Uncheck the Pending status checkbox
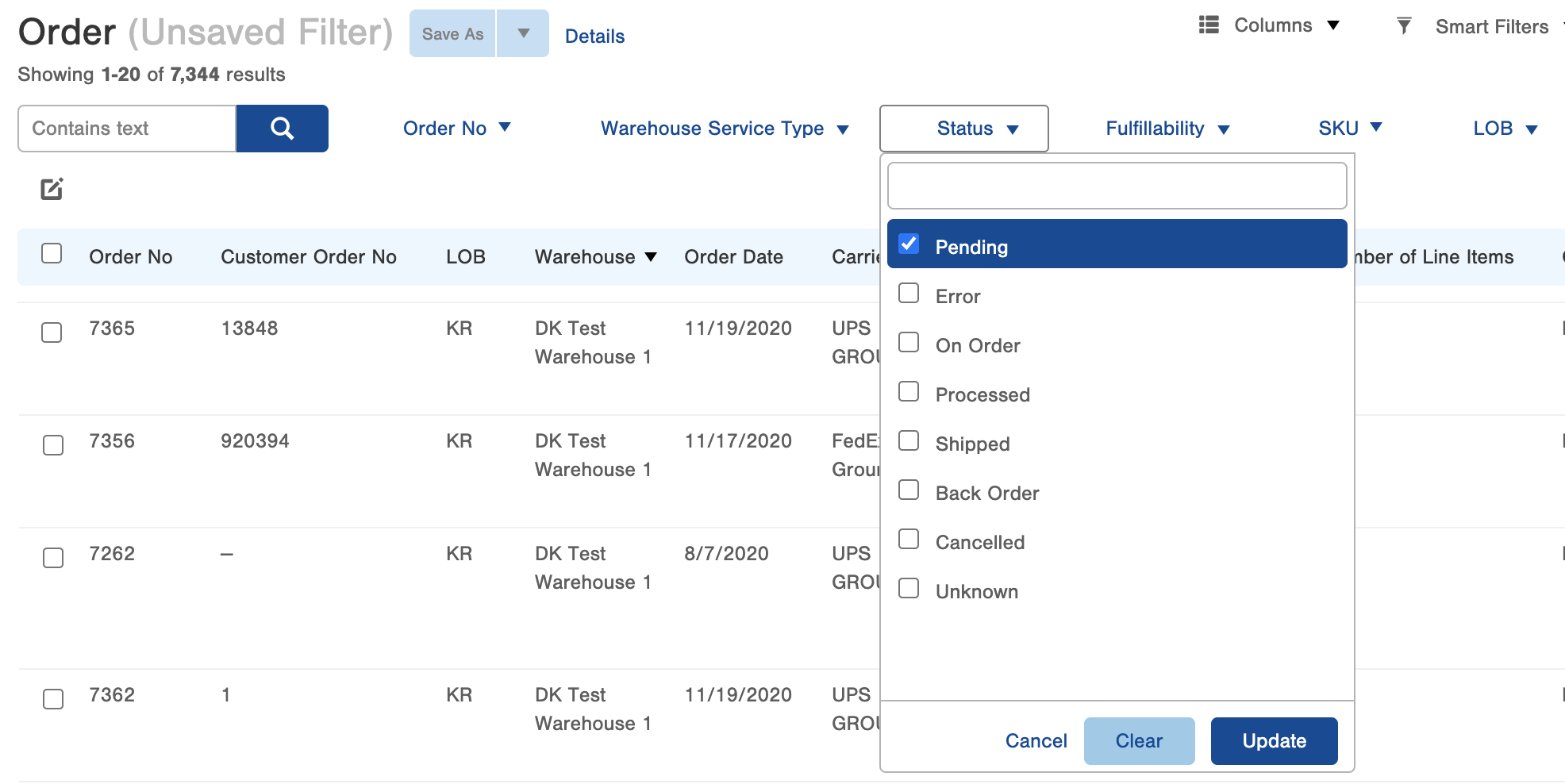This screenshot has width=1565, height=784. click(x=909, y=244)
